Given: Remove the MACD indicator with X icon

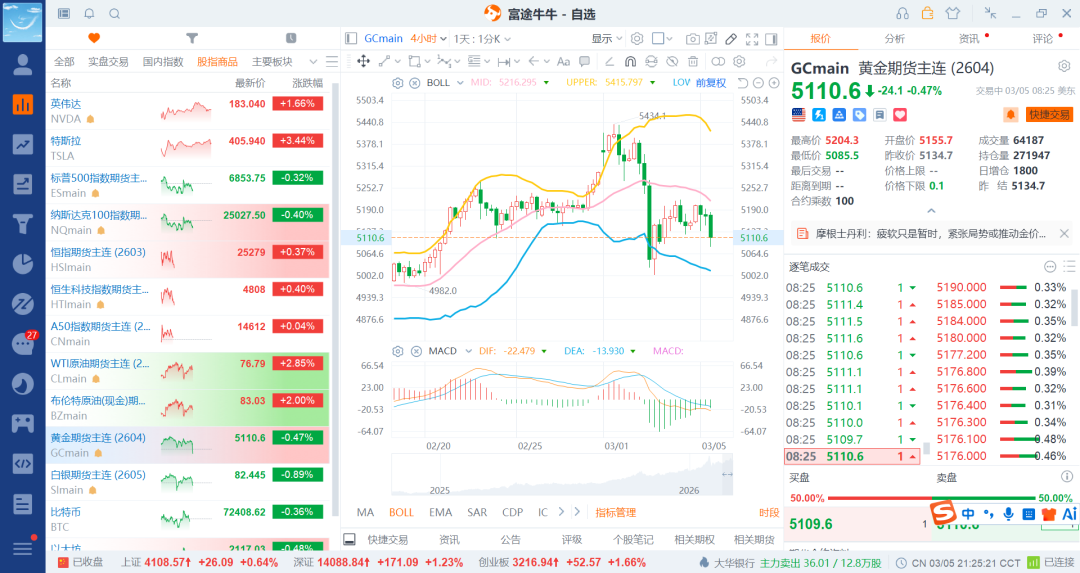Looking at the screenshot, I should click(416, 351).
